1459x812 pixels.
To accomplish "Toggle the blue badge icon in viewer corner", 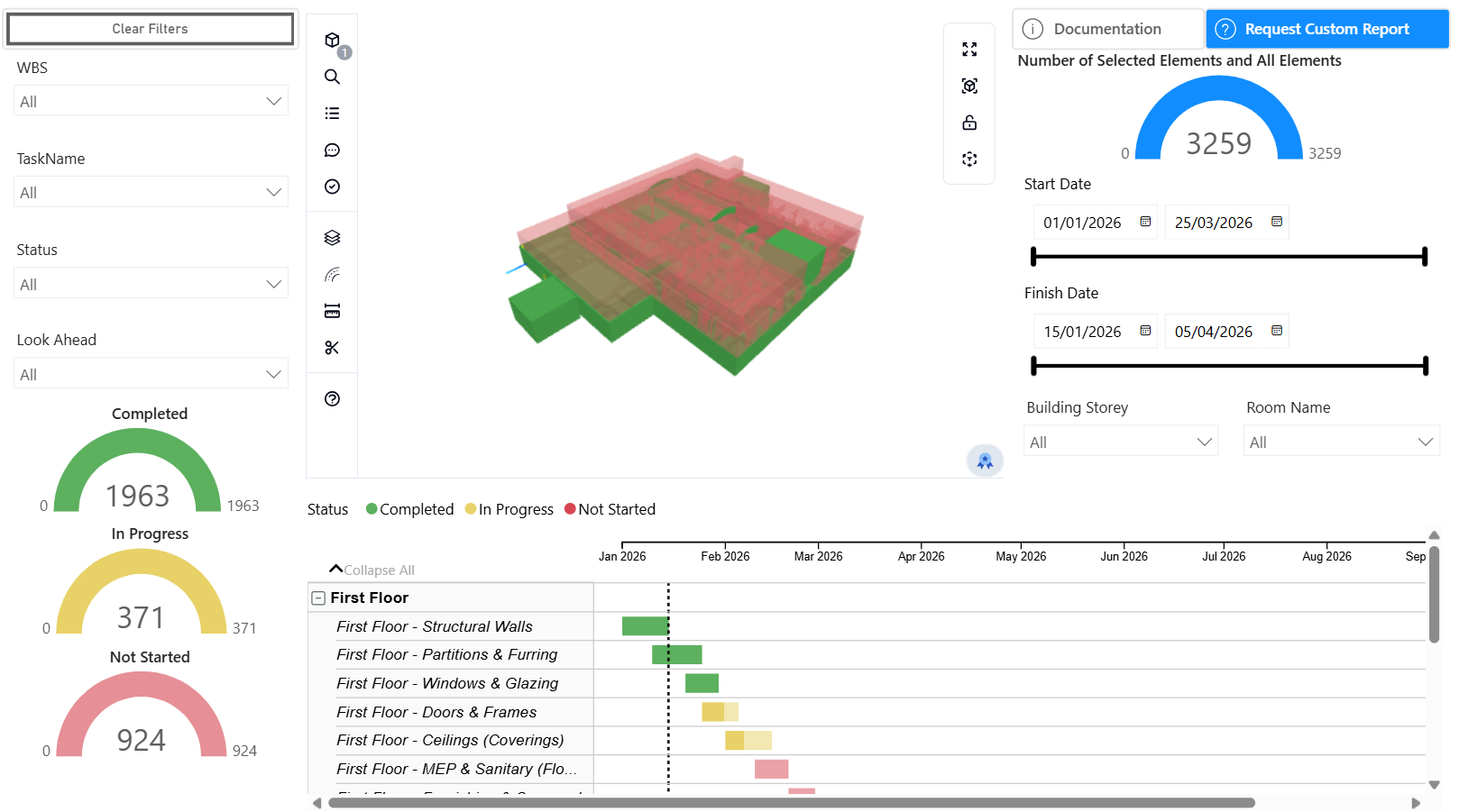I will pyautogui.click(x=985, y=461).
